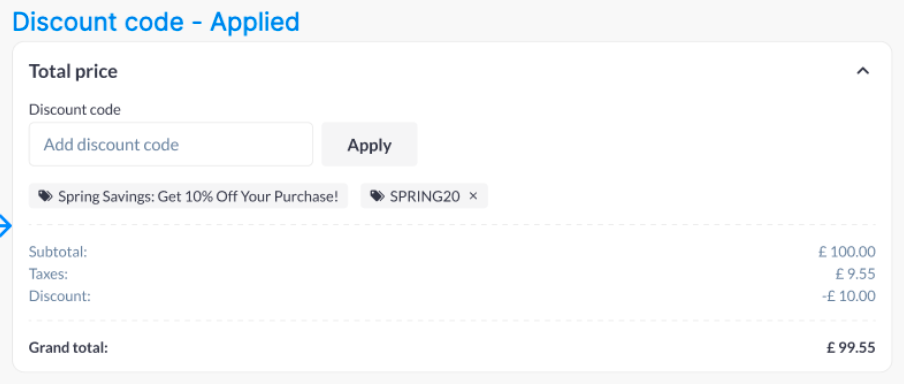Click the Discount code - Applied title
Viewport: 904px width, 384px height.
pos(156,22)
